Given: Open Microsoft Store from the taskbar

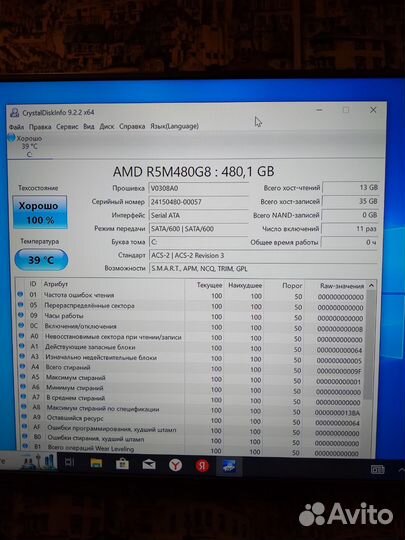Looking at the screenshot, I should pyautogui.click(x=122, y=465).
